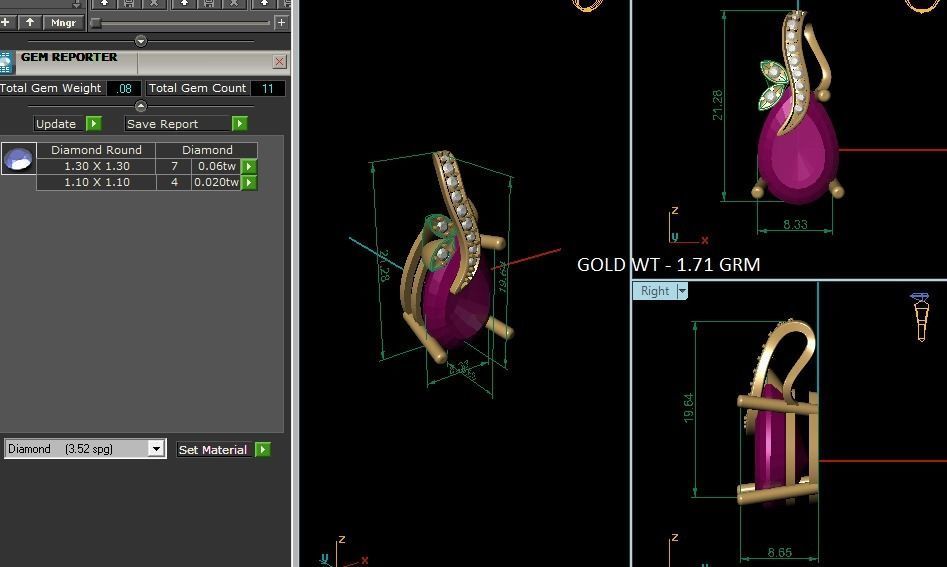This screenshot has width=947, height=567.
Task: Click the 'Diamond Round' header cell
Action: pyautogui.click(x=96, y=150)
